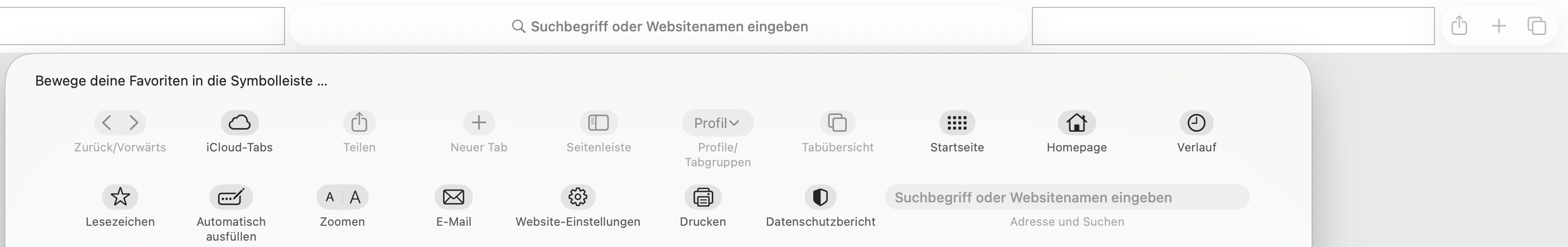Toggle the Seitenleiste sidebar icon

[x=598, y=123]
